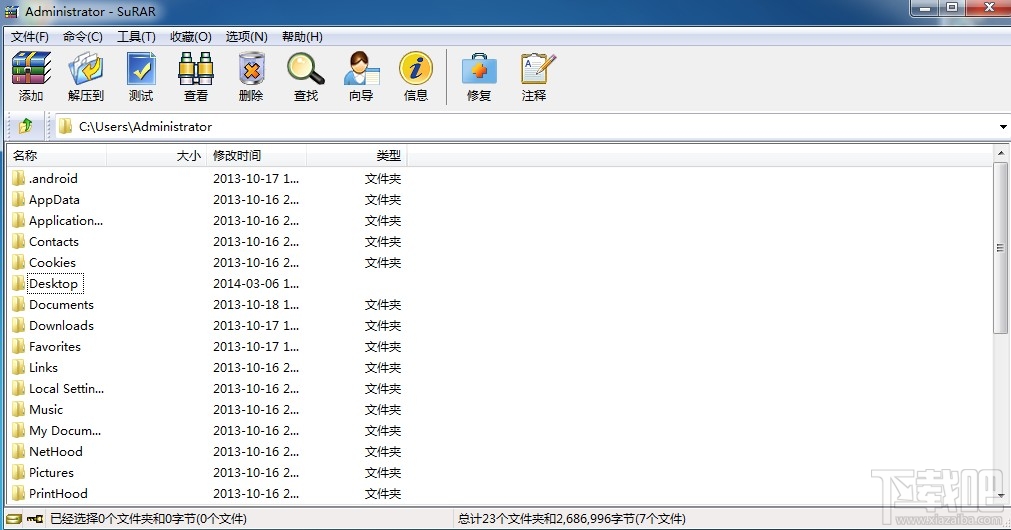
Task: Click the 查找 (Find) magnifier icon
Action: point(306,76)
